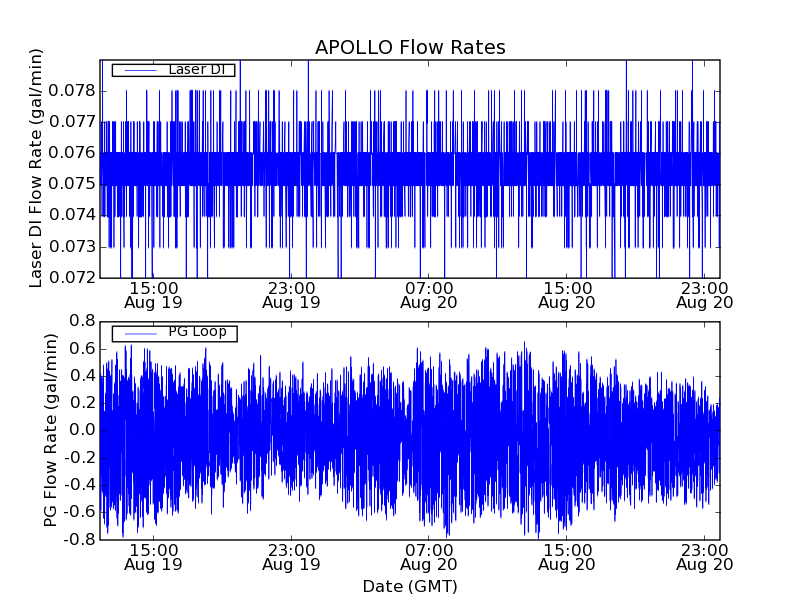
Task: Select 23:00 Aug 20 tick under PG Loop plot
Action: (704, 556)
